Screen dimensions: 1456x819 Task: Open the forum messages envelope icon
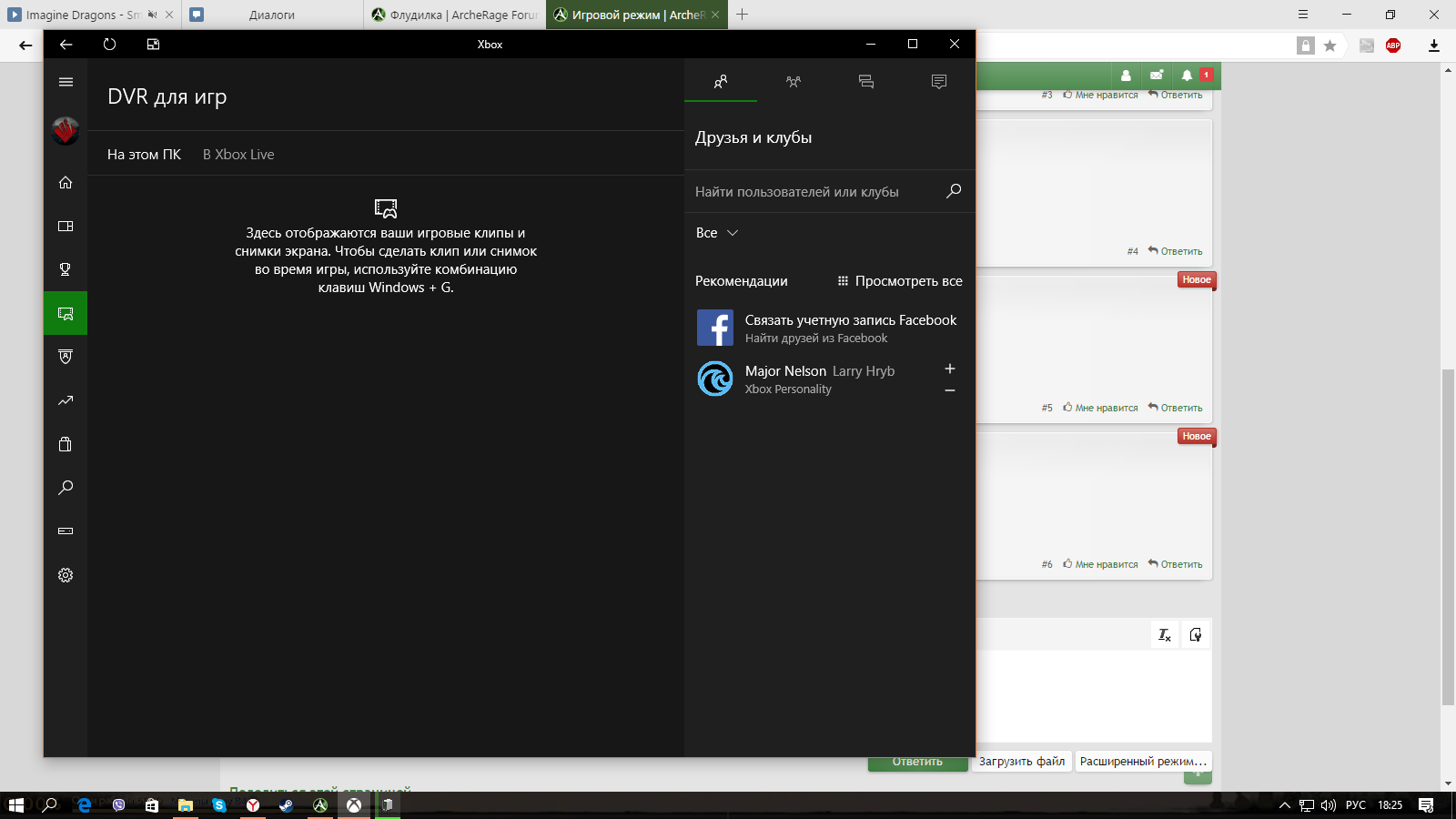[1157, 76]
